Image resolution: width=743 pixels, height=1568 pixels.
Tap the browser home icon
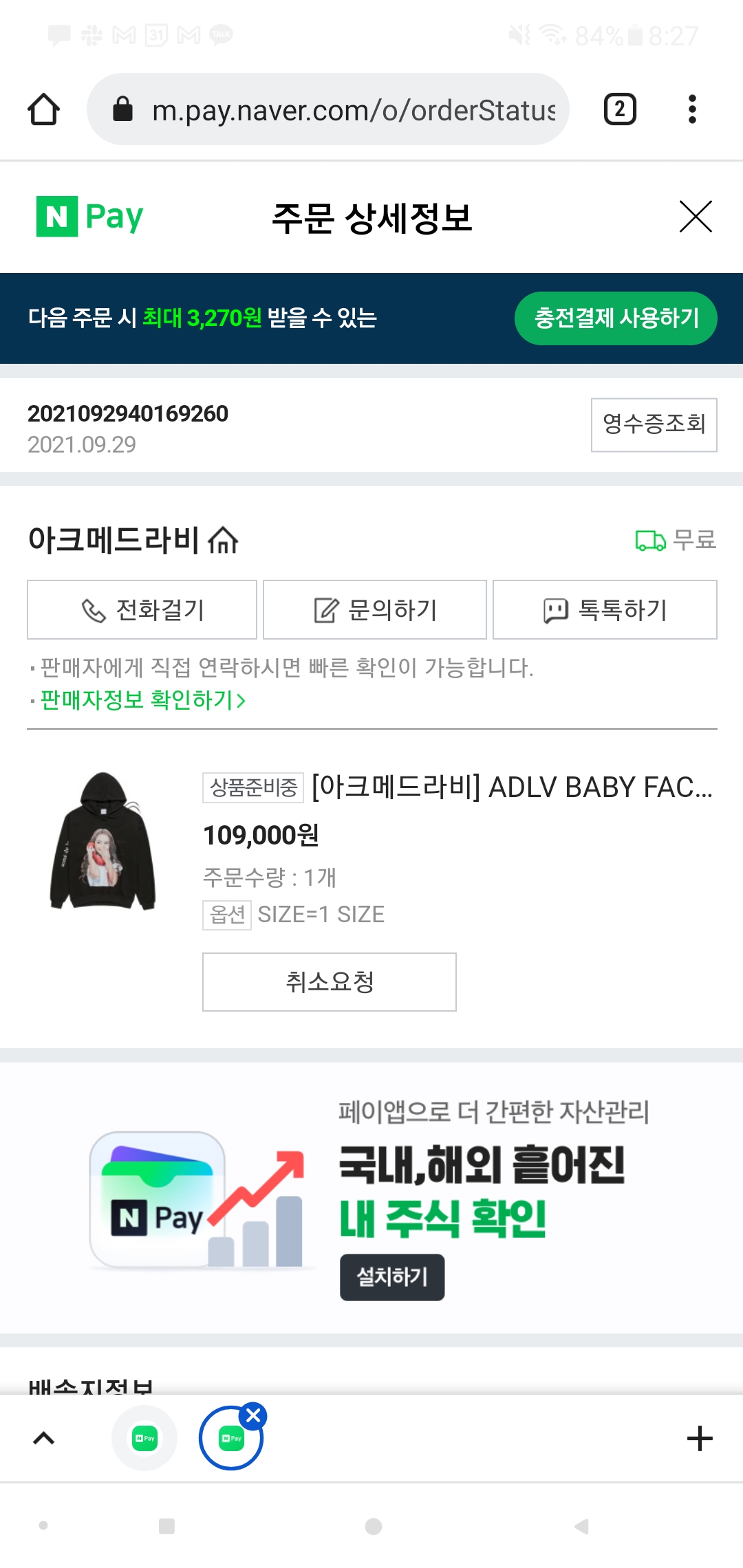pos(43,109)
